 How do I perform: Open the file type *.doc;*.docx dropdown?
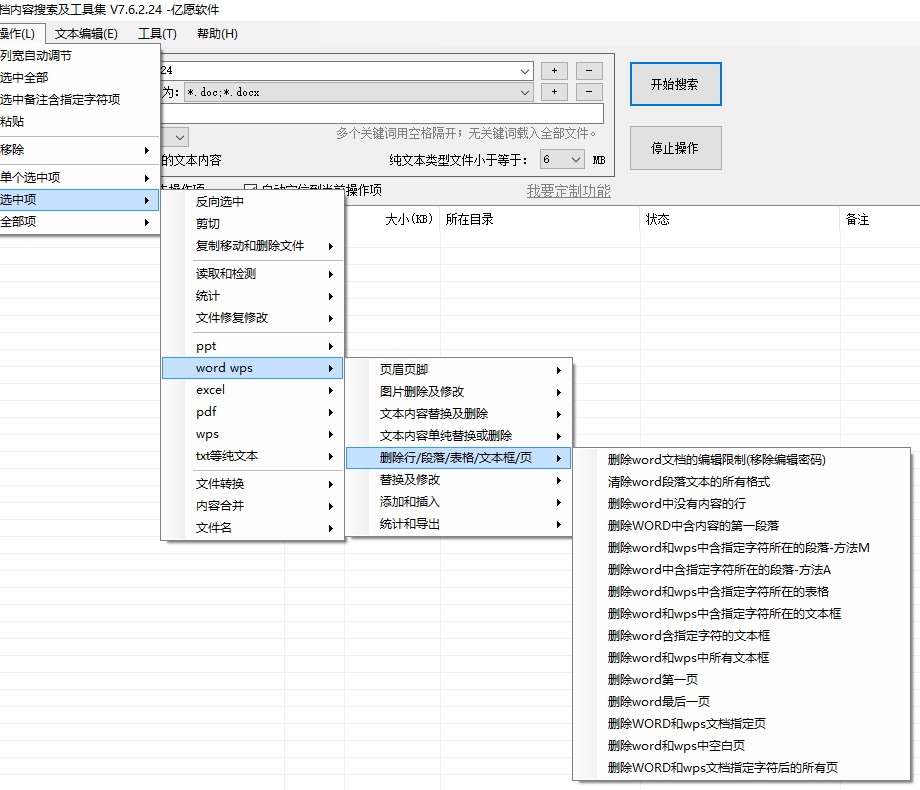coord(525,92)
